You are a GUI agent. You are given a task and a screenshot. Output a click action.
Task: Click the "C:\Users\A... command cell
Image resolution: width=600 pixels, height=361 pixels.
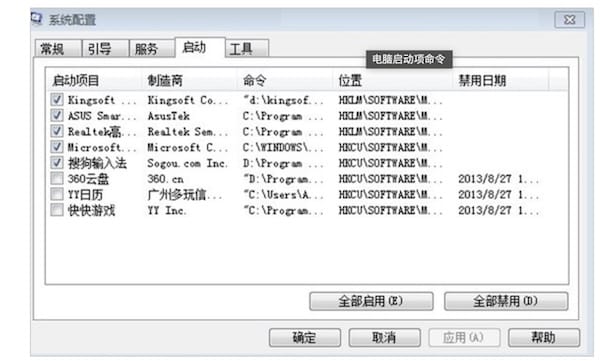pos(283,194)
